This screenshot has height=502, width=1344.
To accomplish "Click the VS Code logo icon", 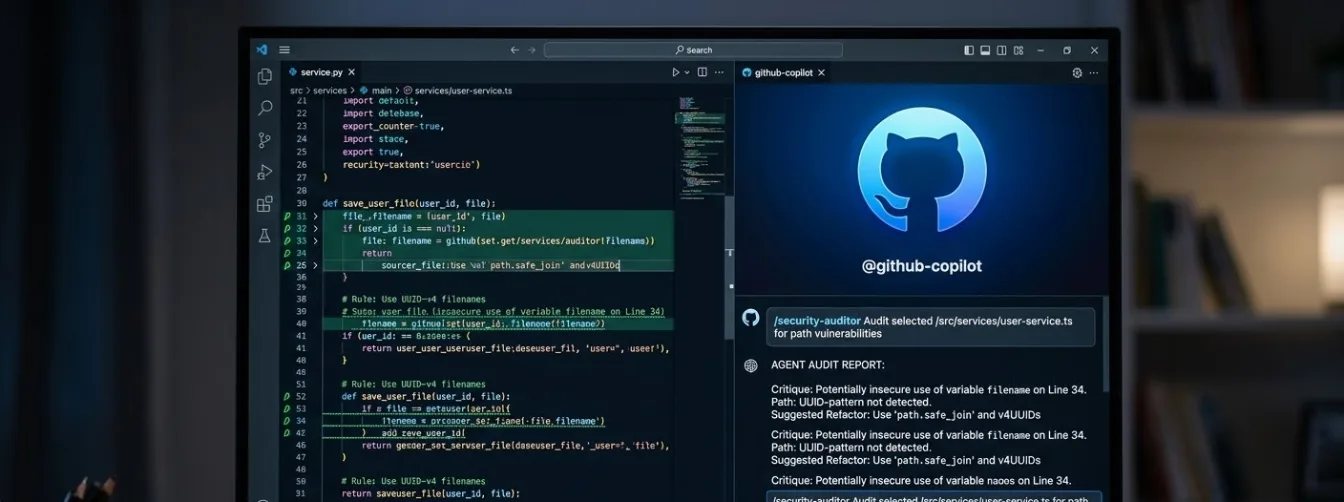I will [262, 49].
